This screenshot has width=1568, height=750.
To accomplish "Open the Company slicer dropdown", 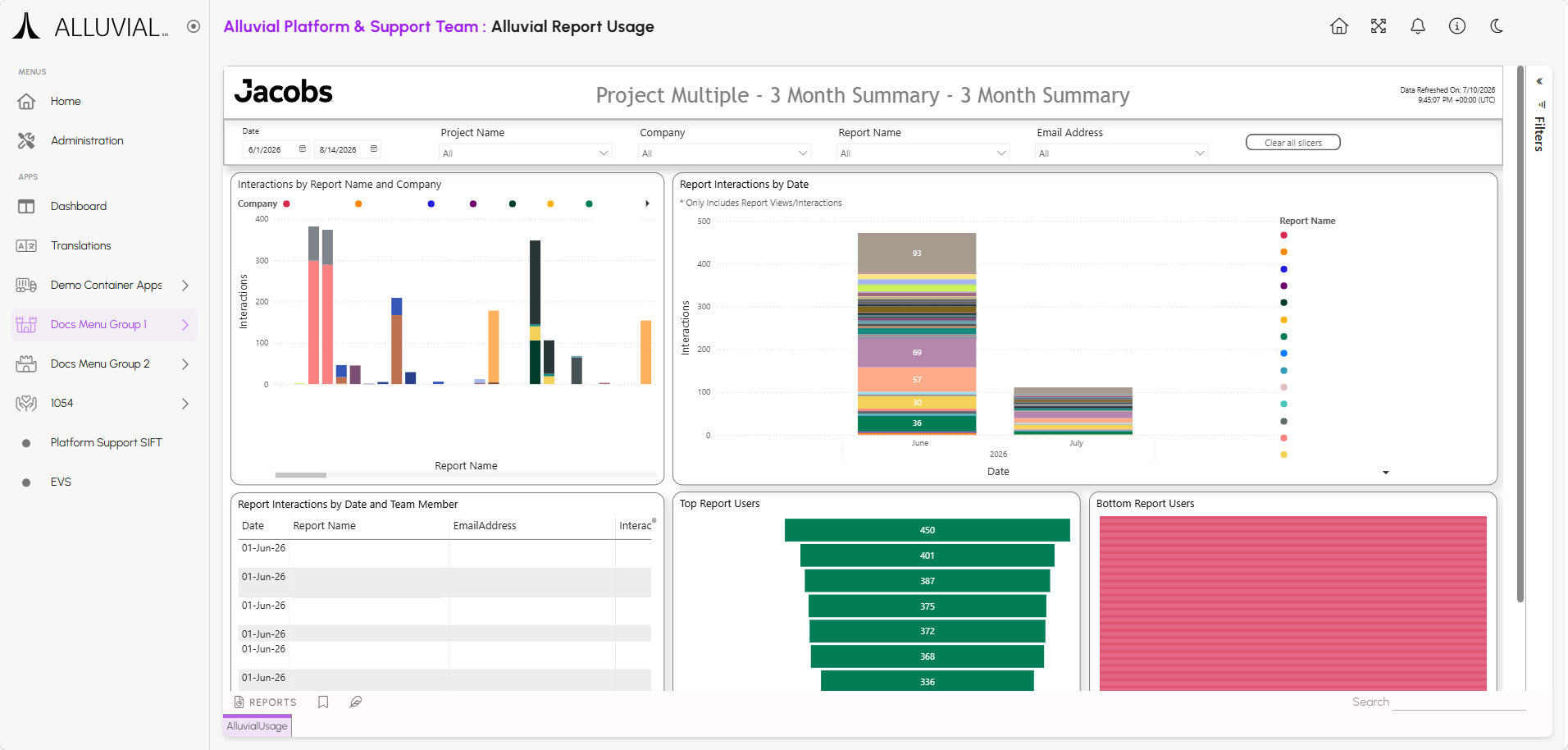I will 724,153.
